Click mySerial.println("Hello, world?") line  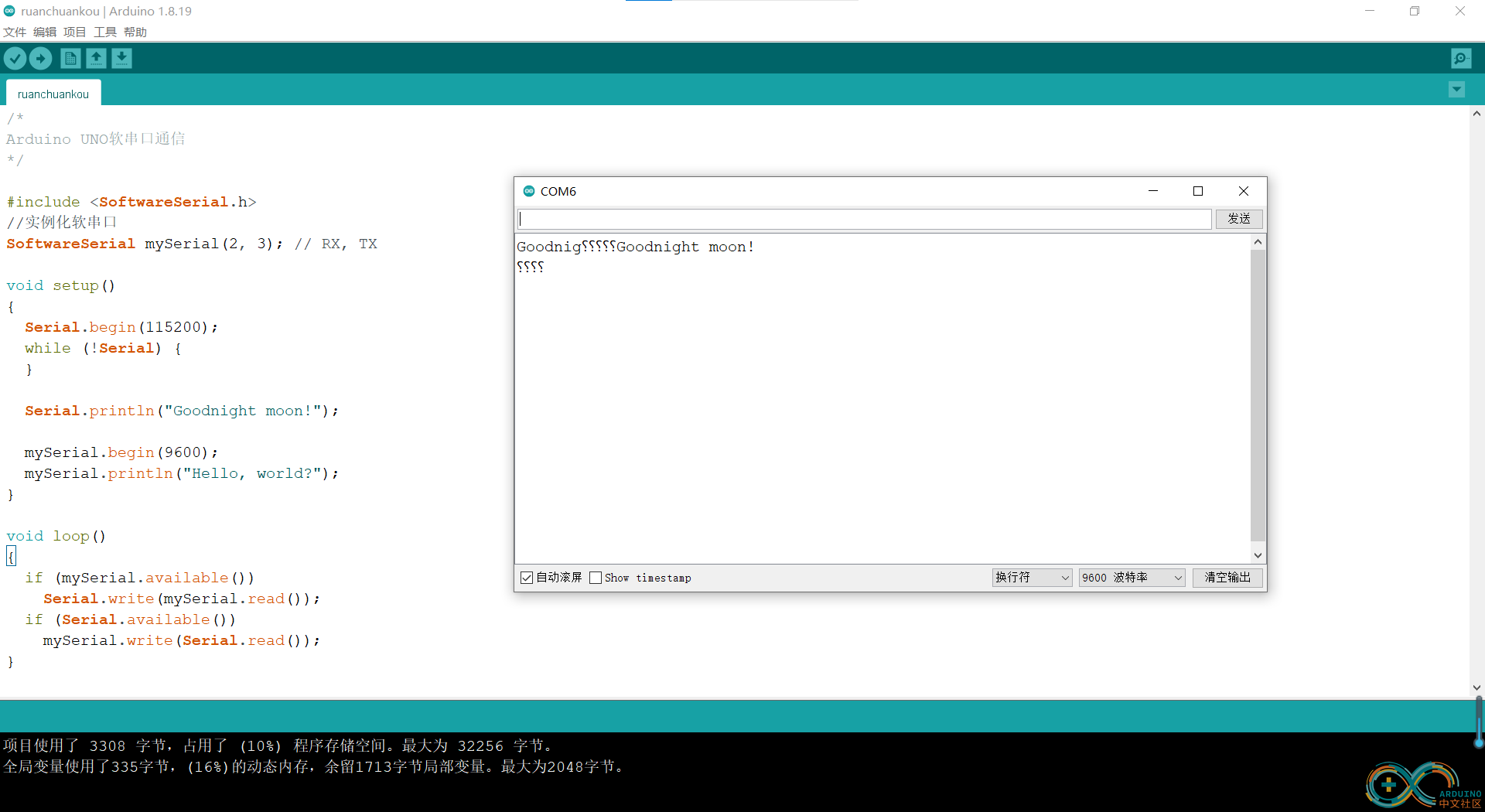tap(182, 473)
